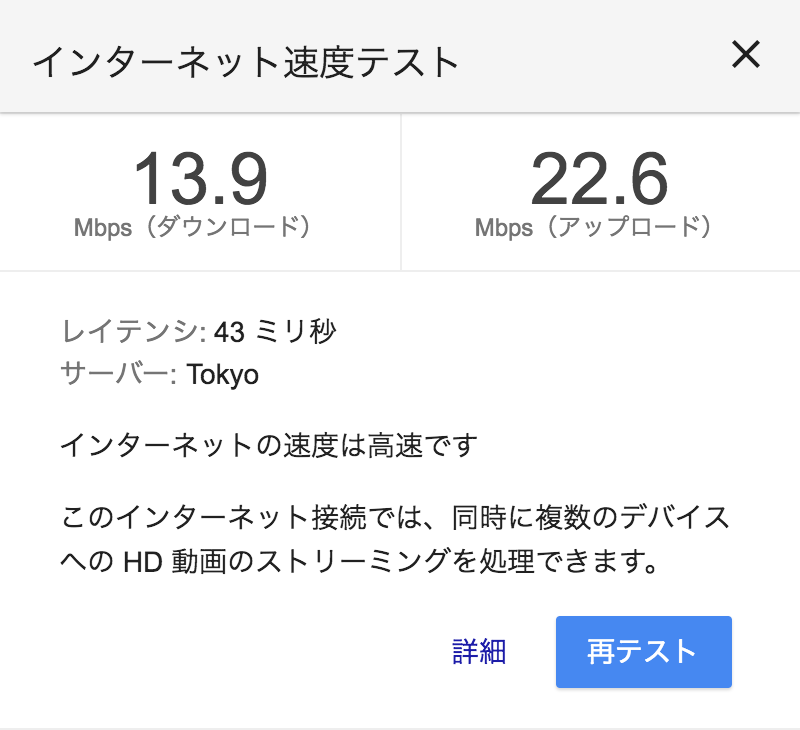The width and height of the screenshot is (800, 730).
Task: Click the blank area left of 詳細
Action: tap(245, 652)
